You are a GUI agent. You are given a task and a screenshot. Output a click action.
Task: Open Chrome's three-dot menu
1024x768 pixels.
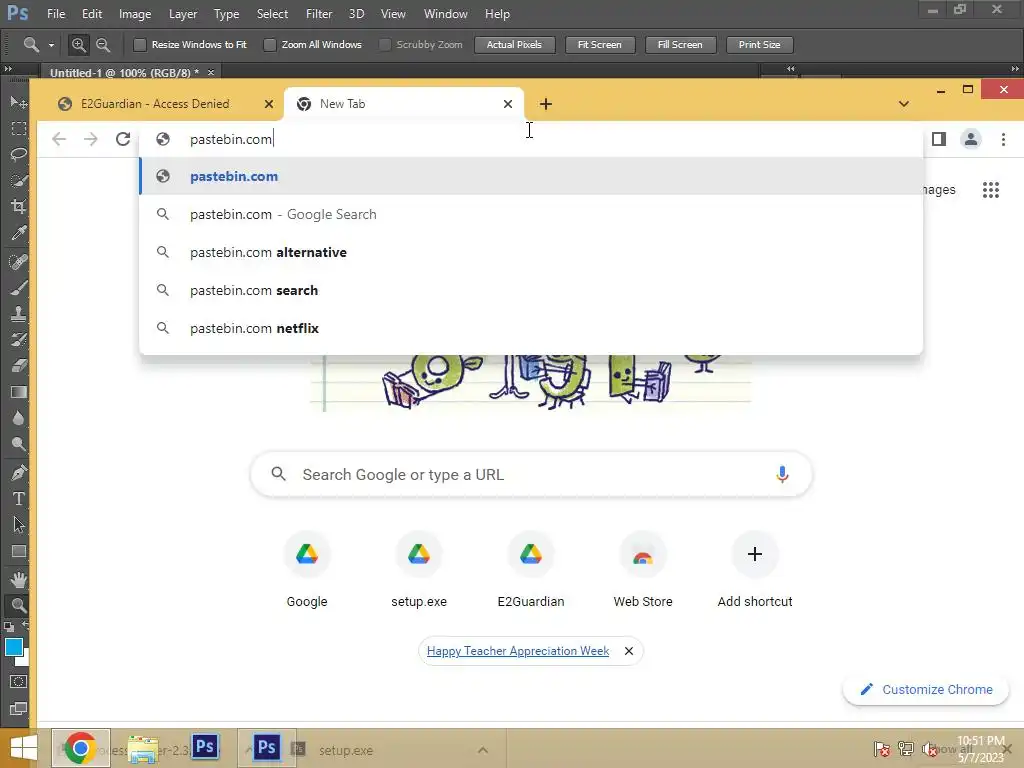[1003, 139]
